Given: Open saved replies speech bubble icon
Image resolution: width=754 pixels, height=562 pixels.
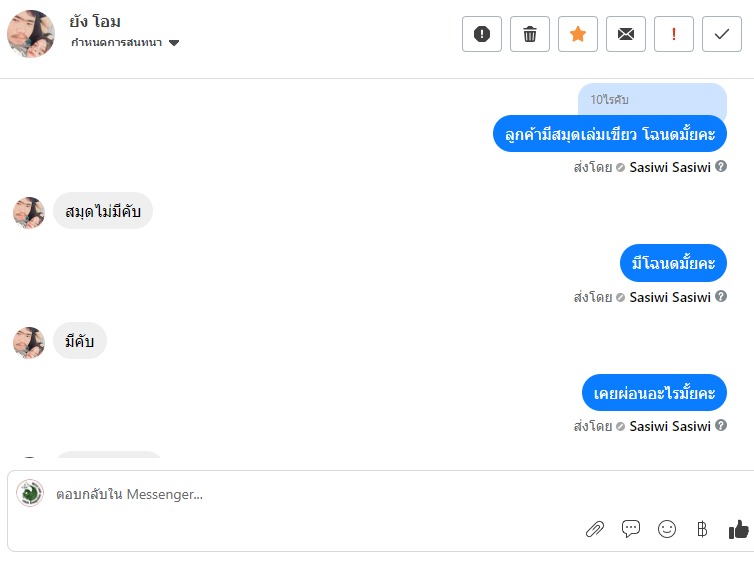Looking at the screenshot, I should [x=631, y=529].
